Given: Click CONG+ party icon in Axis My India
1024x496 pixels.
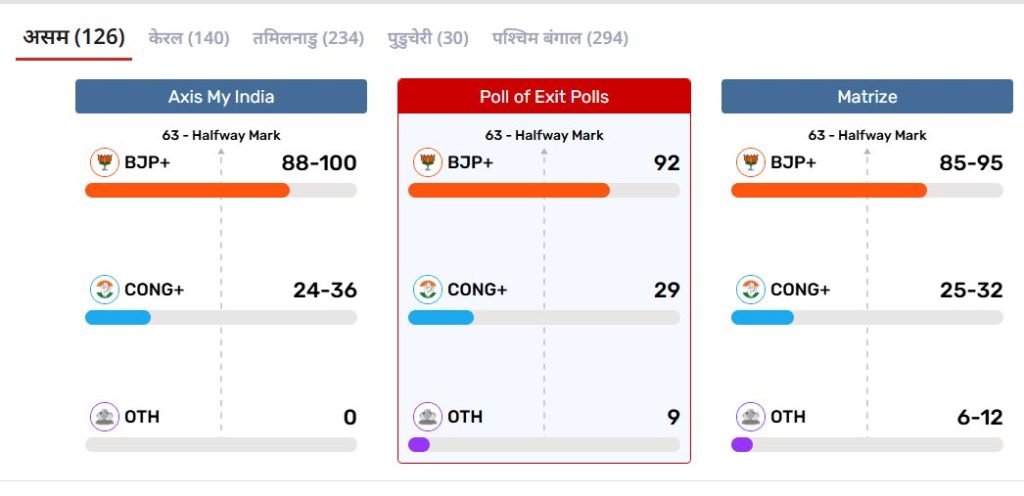Looking at the screenshot, I should coord(104,290).
